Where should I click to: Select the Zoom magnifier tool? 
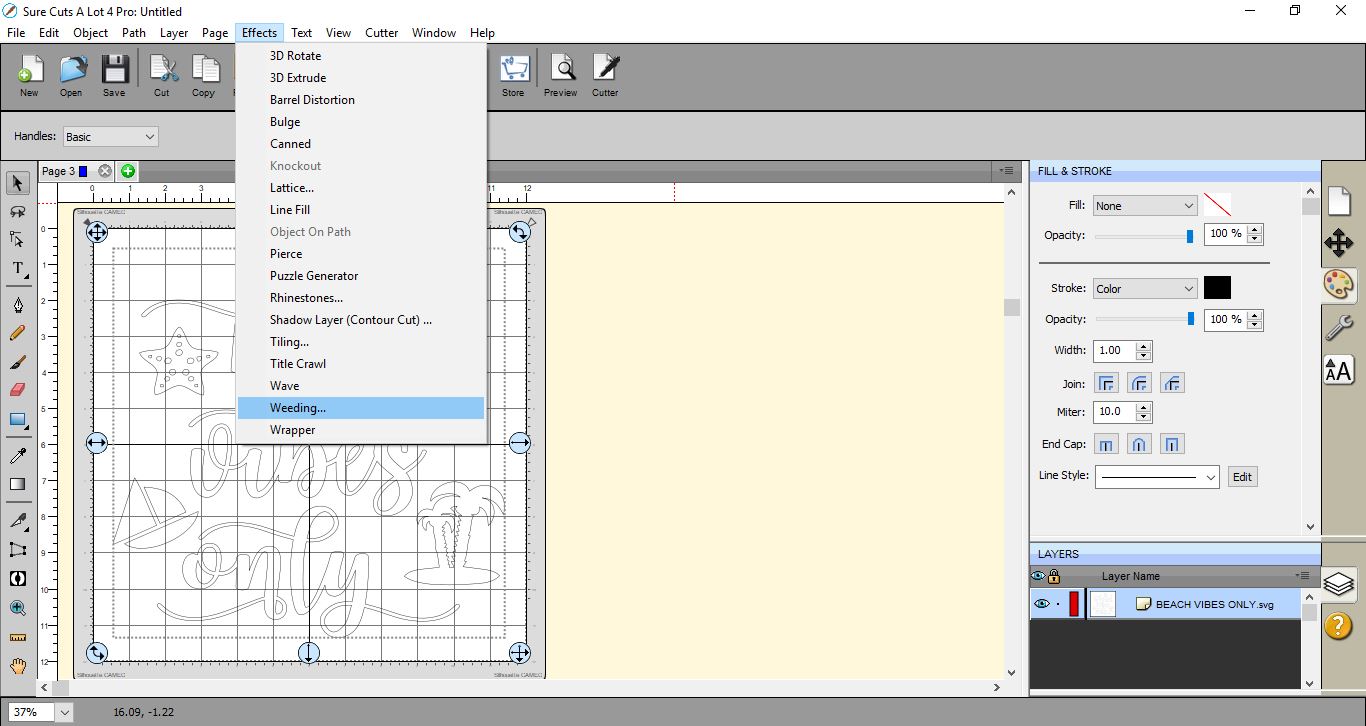tap(18, 607)
